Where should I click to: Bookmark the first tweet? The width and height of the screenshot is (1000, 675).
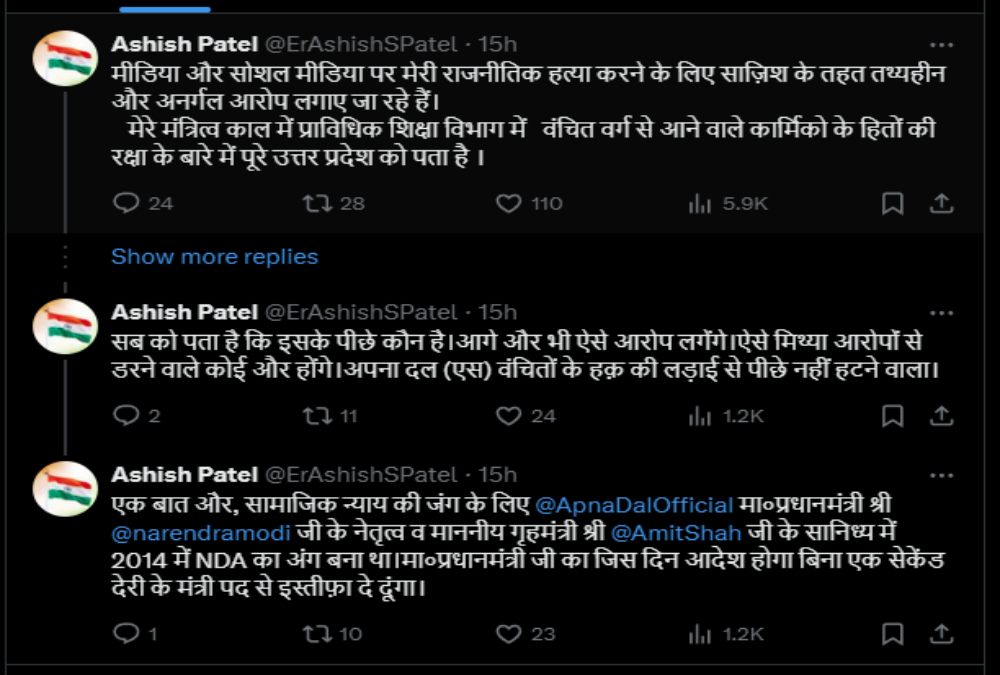892,203
